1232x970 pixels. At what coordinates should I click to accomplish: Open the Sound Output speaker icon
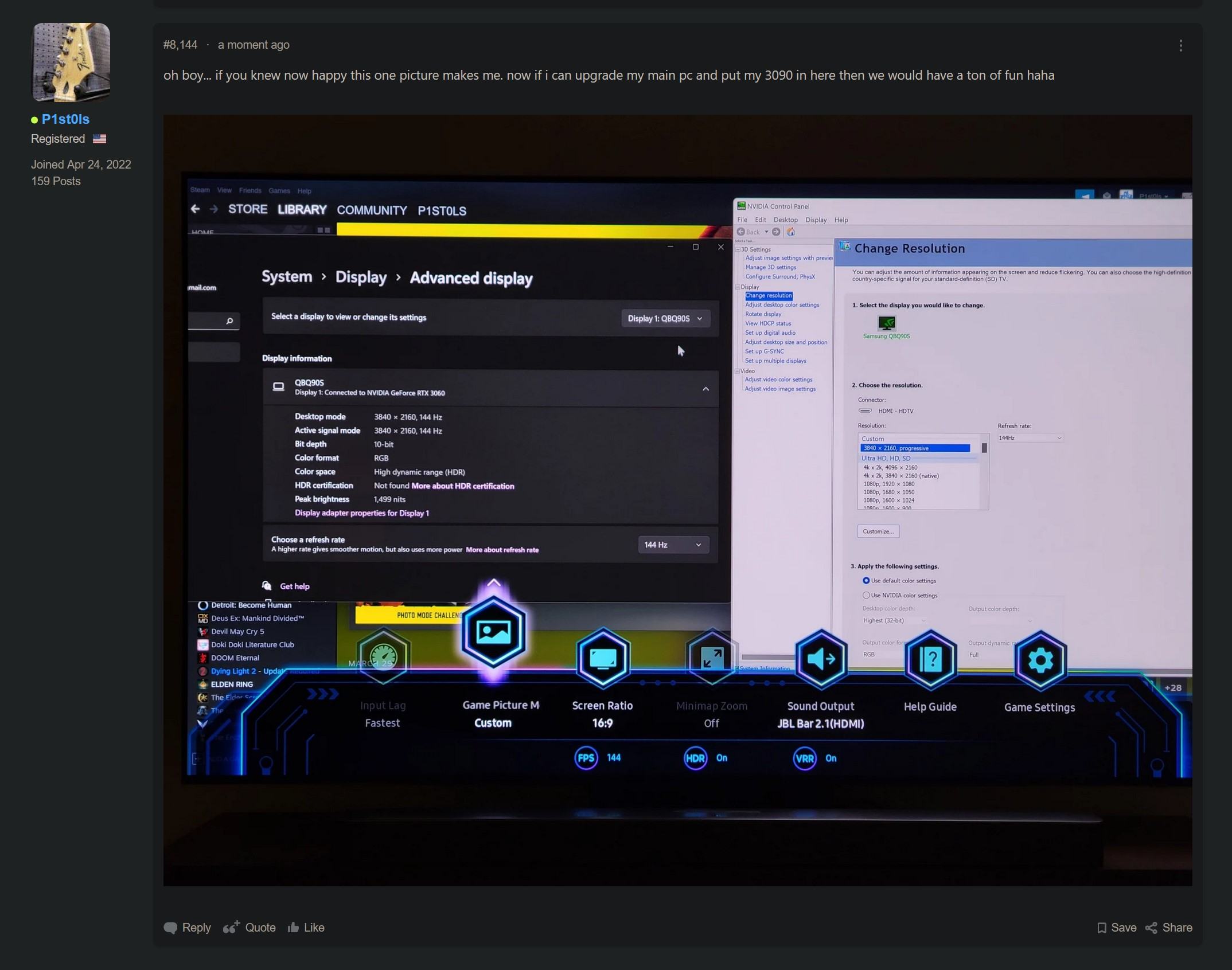coord(821,659)
